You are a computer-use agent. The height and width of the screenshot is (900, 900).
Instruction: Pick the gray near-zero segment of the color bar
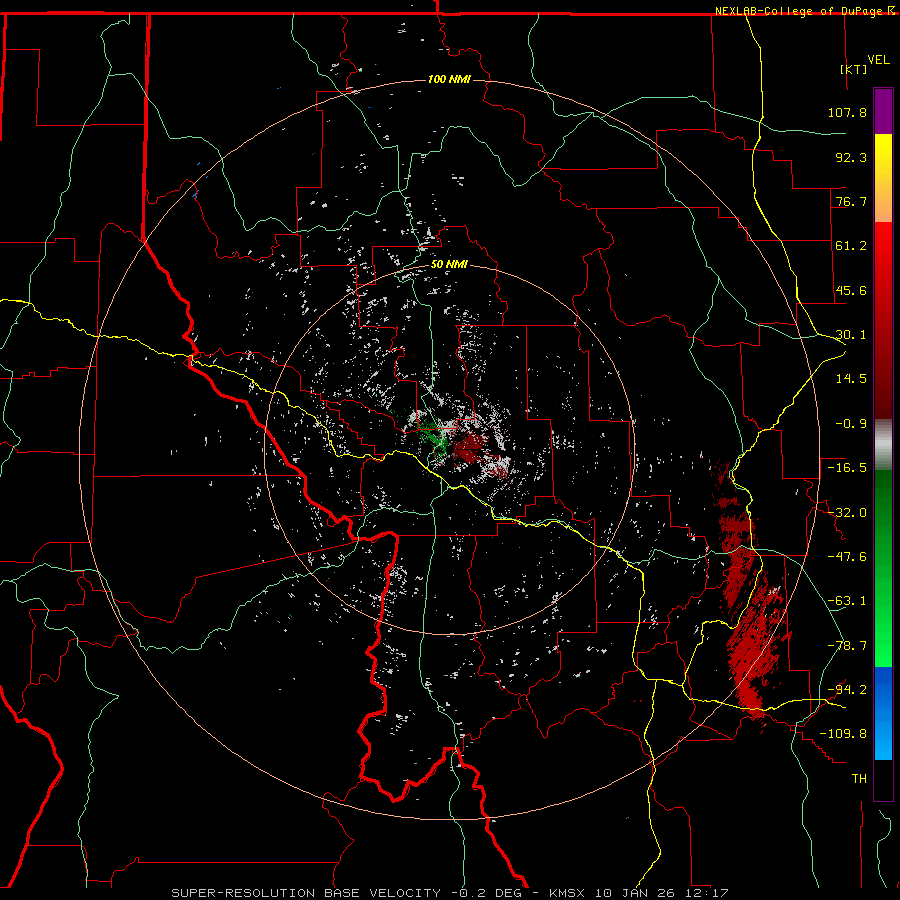[883, 445]
